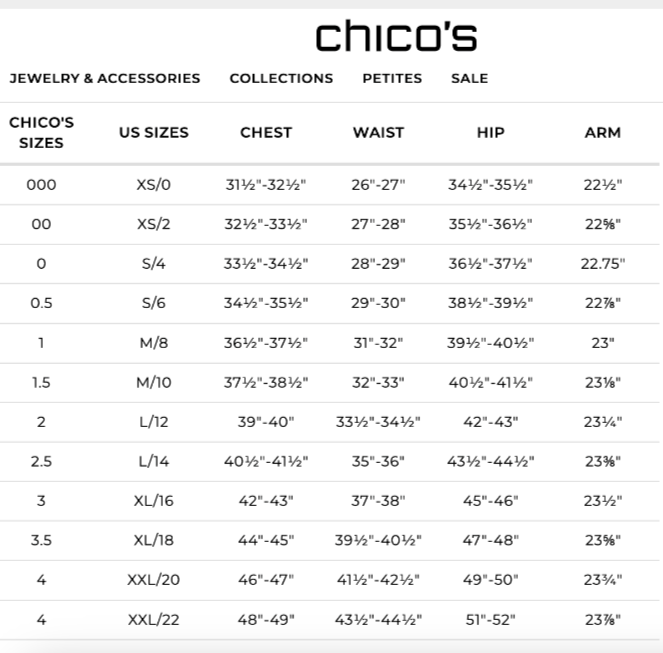Open the Jewelry & Accessories menu

pos(105,78)
